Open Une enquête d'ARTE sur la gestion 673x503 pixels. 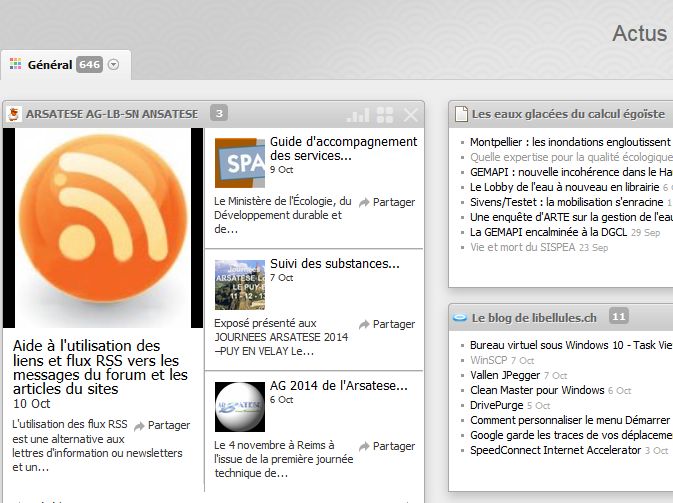pos(571,217)
